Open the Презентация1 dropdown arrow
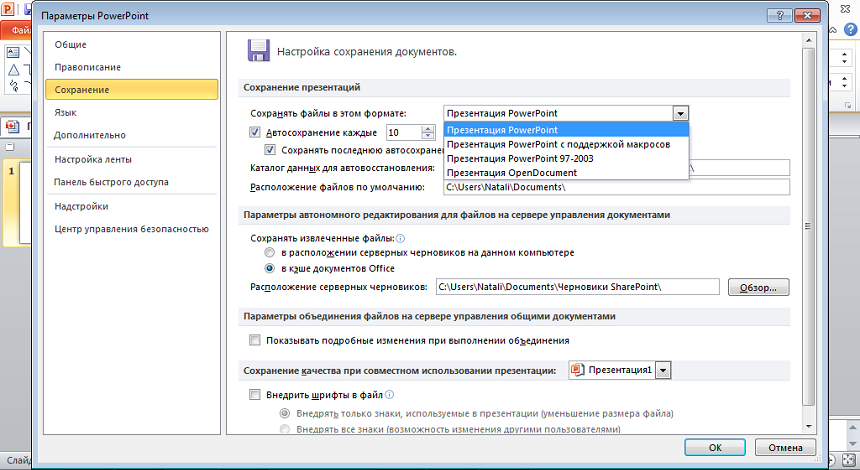The image size is (860, 470). point(663,371)
